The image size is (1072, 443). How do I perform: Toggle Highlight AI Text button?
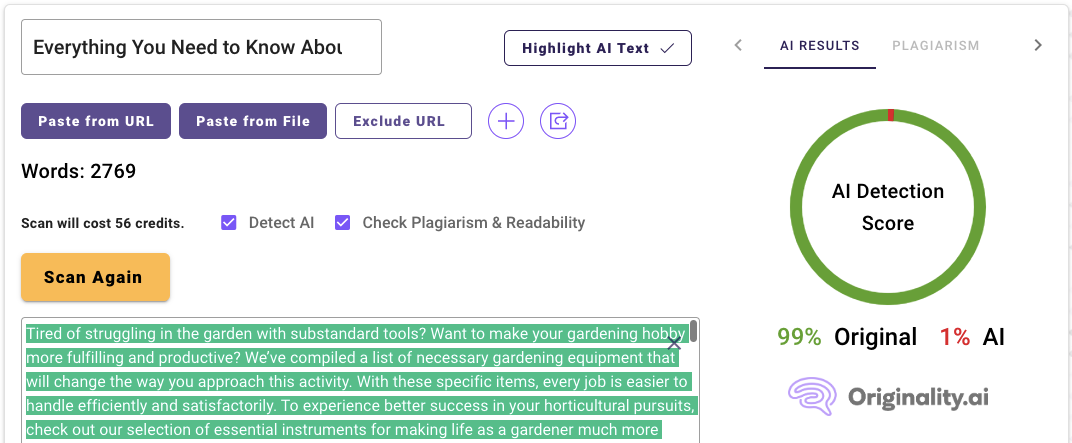[597, 48]
